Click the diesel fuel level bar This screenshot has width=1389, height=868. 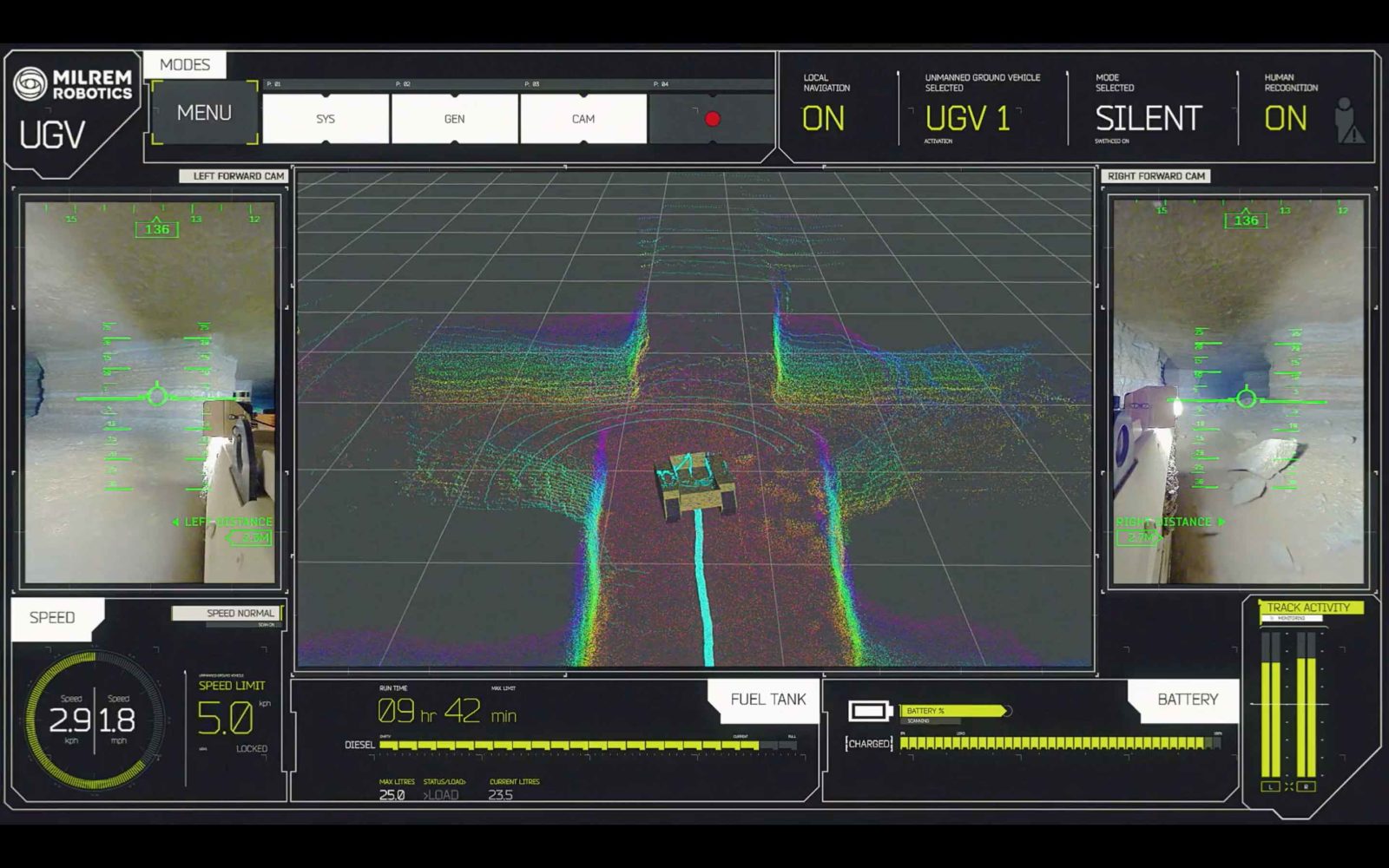click(588, 746)
